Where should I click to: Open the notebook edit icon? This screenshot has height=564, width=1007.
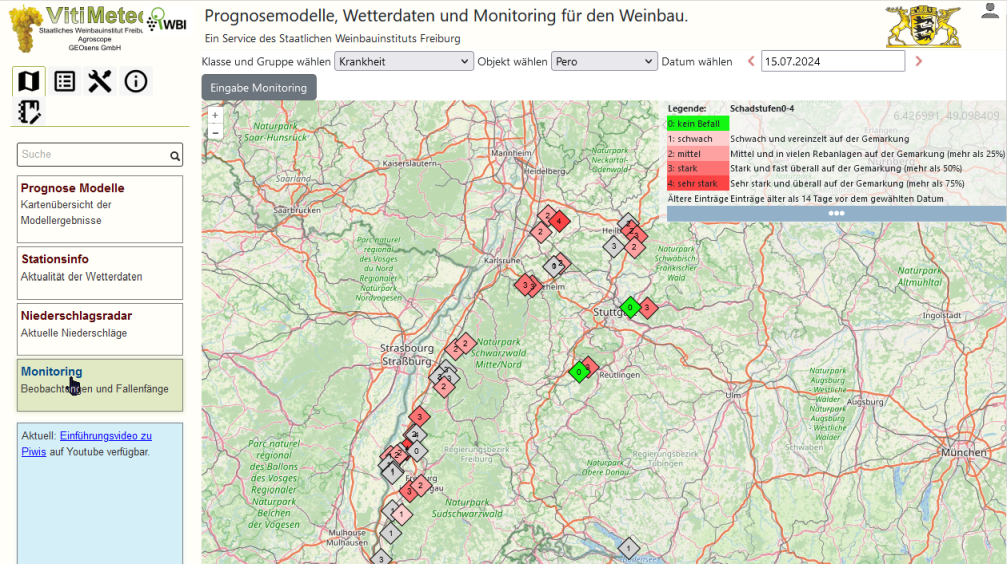28,112
